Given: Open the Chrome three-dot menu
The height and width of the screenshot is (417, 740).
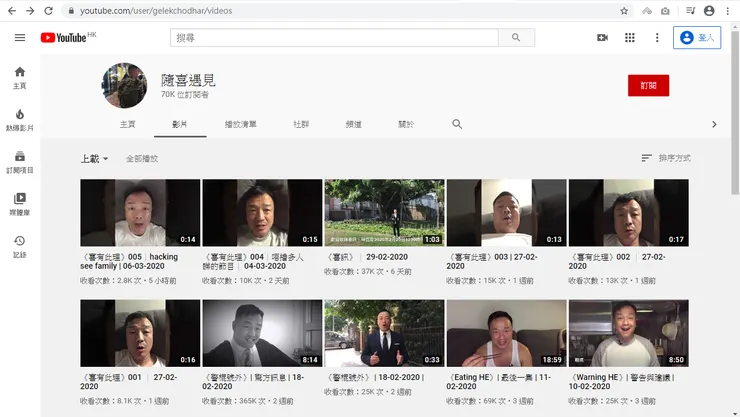Looking at the screenshot, I should [727, 10].
